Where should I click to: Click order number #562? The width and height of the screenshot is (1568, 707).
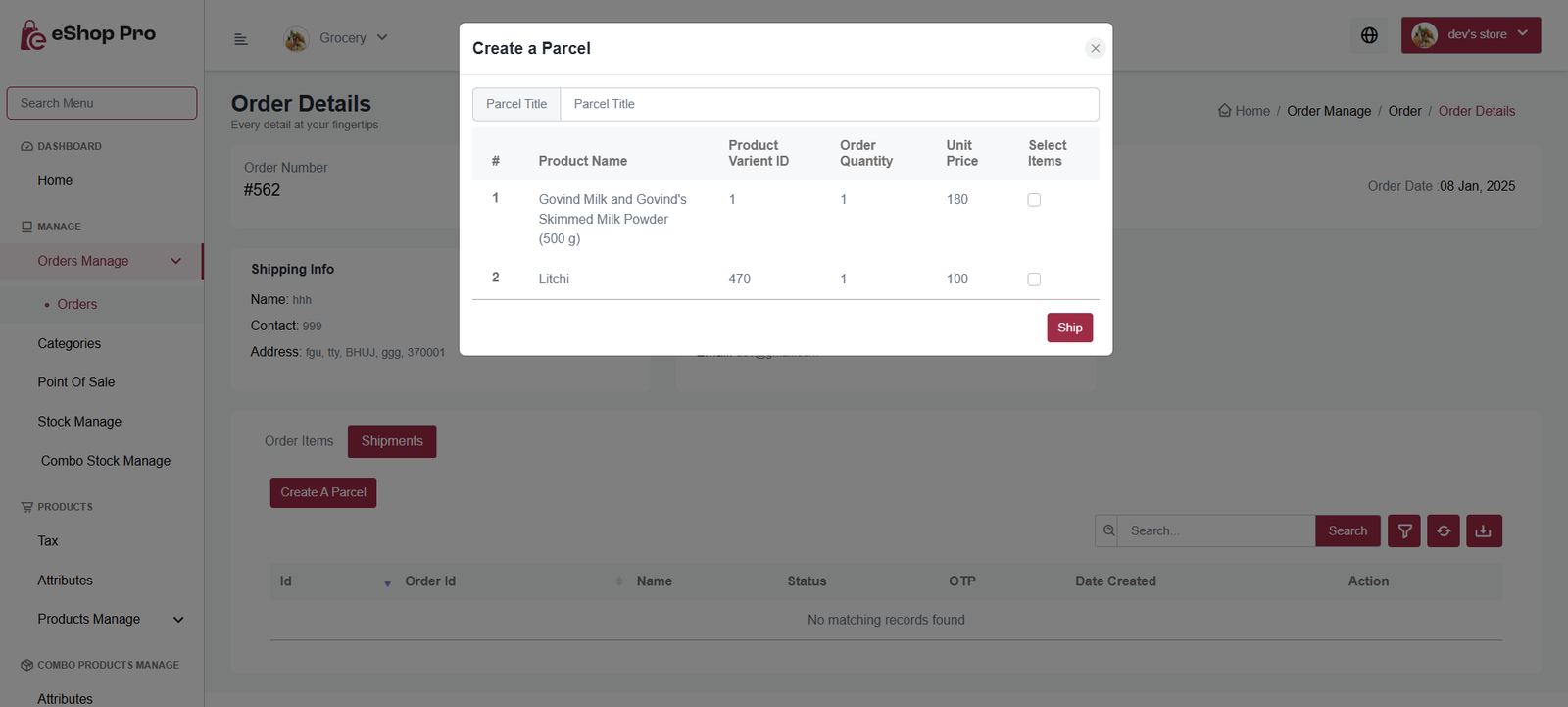click(262, 190)
